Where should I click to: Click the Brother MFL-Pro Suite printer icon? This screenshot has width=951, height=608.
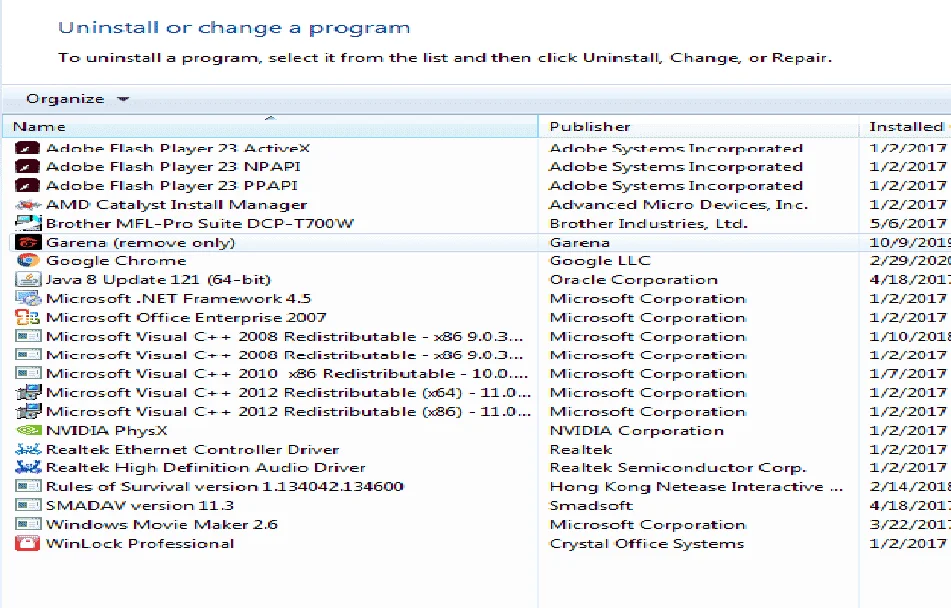point(27,223)
